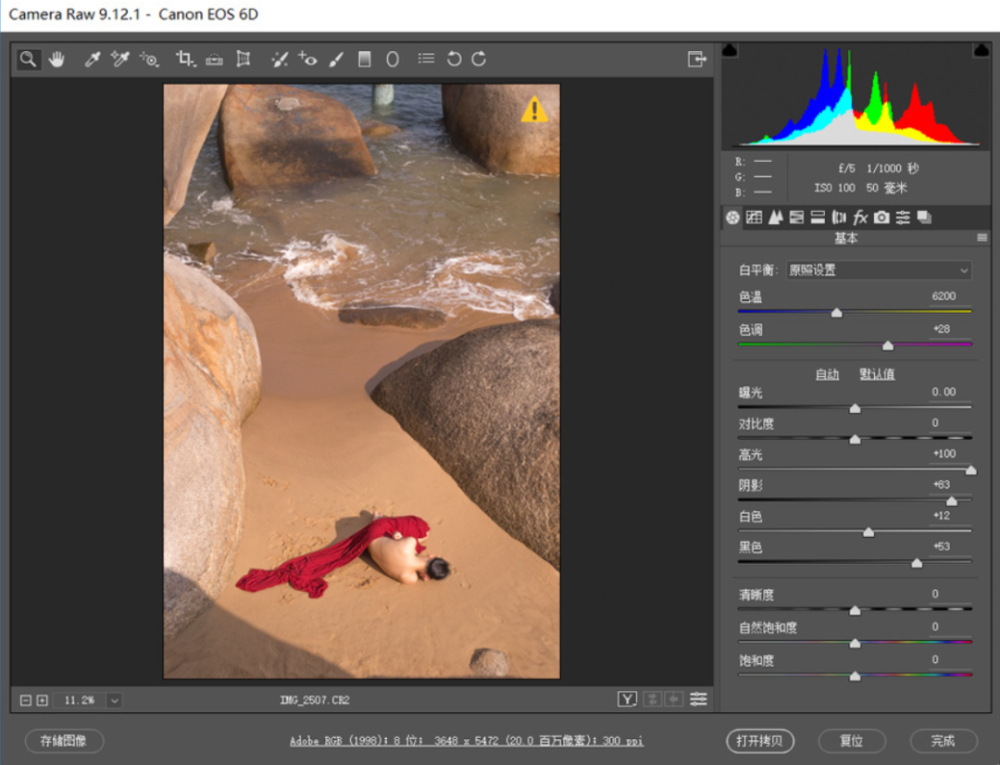This screenshot has width=1000, height=765.
Task: Click the 色温 temperature slider handle
Action: click(x=837, y=313)
